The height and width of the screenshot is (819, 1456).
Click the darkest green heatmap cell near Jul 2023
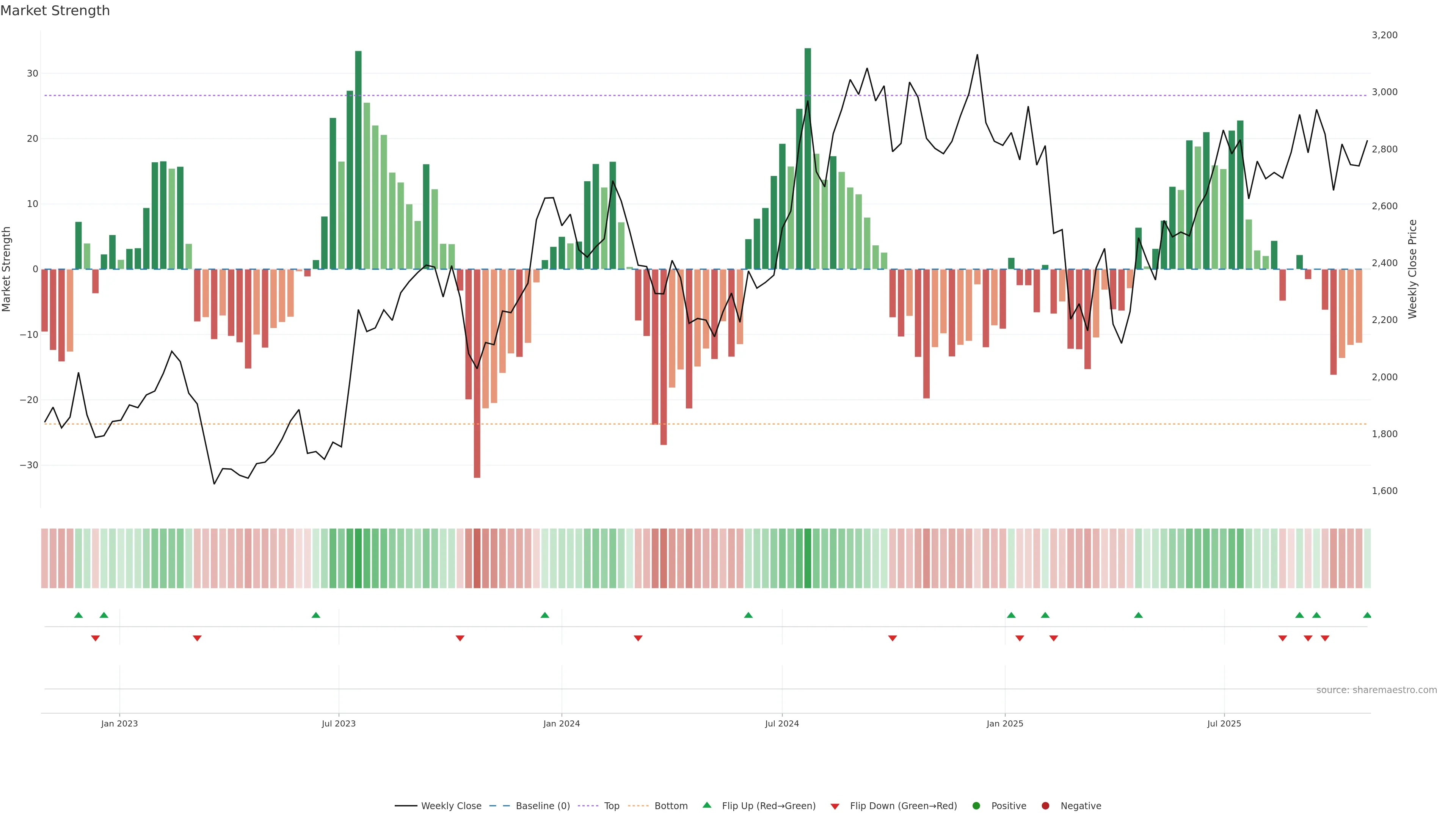coord(358,559)
